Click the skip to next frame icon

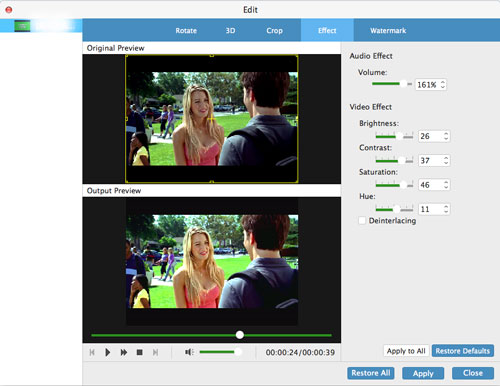[x=155, y=352]
